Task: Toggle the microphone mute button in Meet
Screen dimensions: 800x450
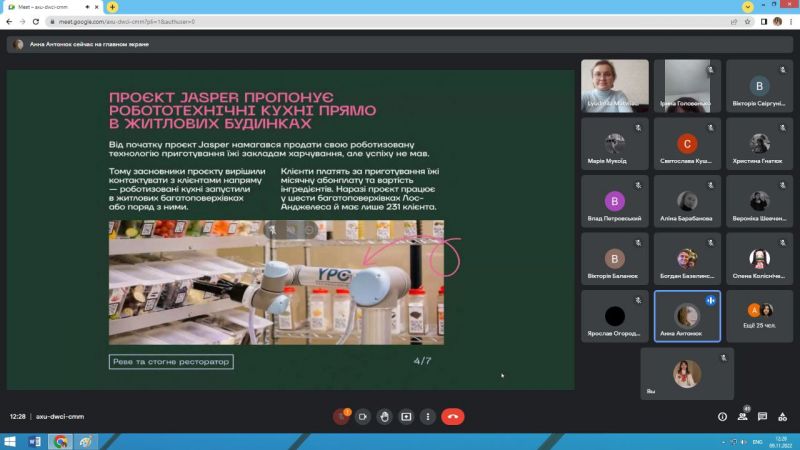Action: coord(341,417)
